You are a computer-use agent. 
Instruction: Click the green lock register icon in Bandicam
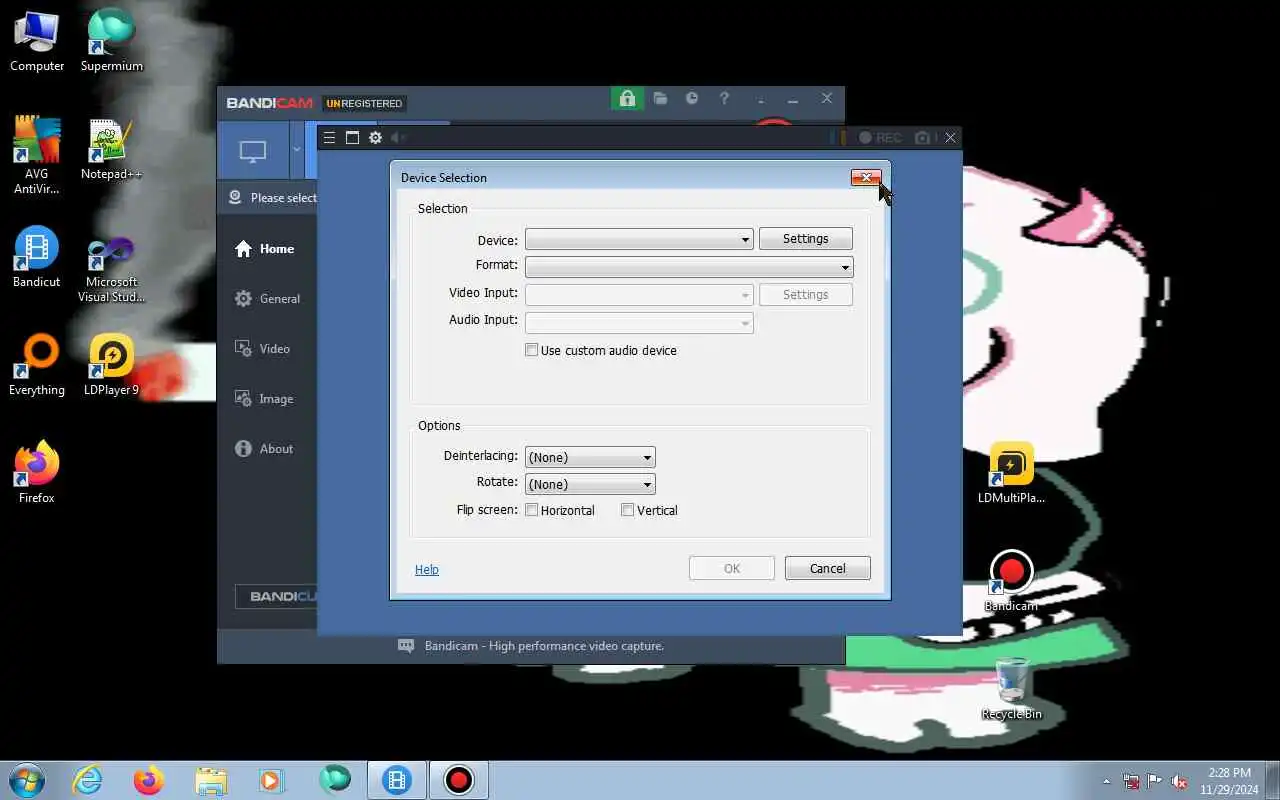[627, 98]
